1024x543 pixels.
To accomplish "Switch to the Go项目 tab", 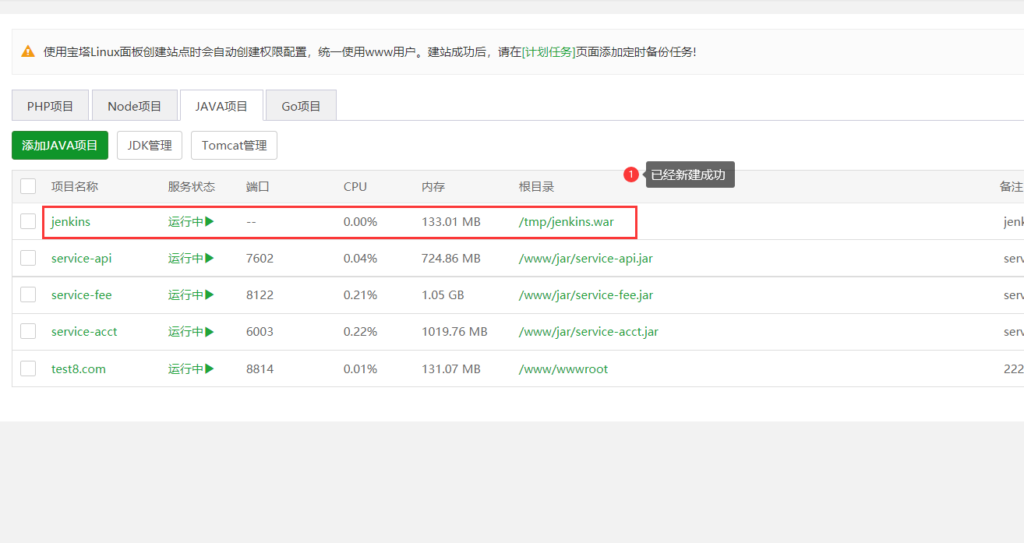I will click(x=301, y=106).
